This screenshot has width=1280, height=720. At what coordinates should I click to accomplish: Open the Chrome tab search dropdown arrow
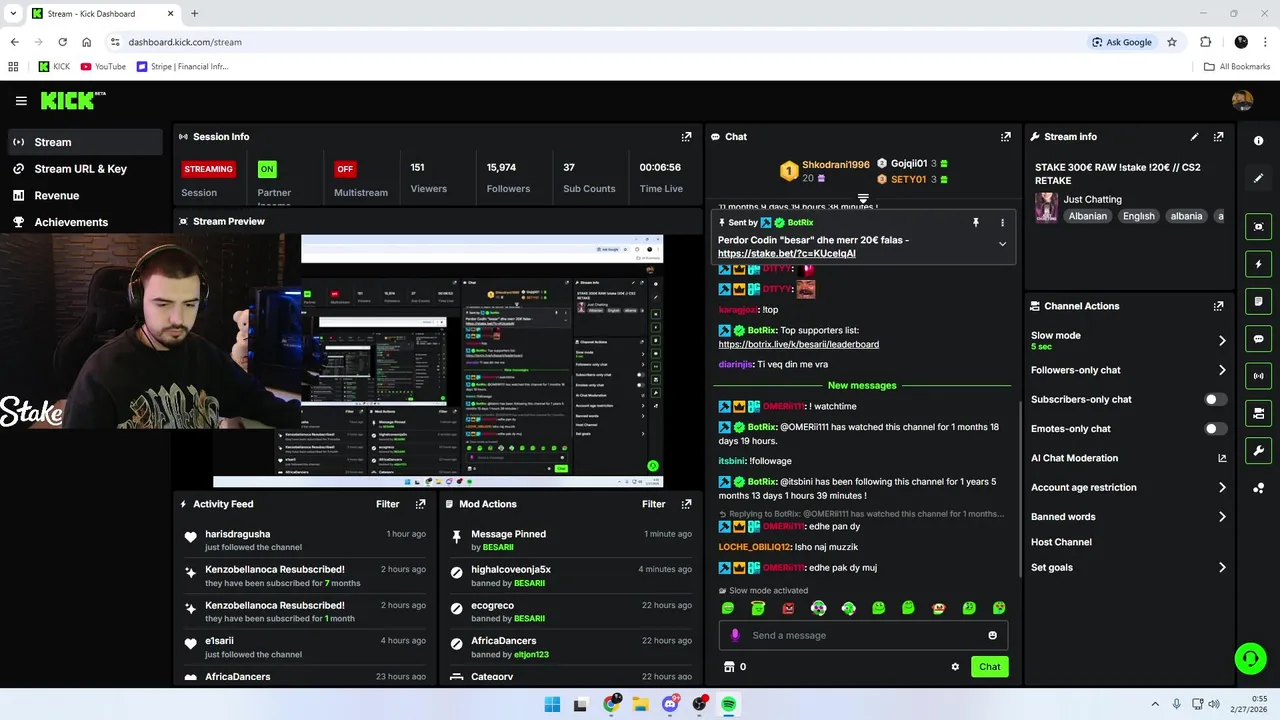click(13, 13)
